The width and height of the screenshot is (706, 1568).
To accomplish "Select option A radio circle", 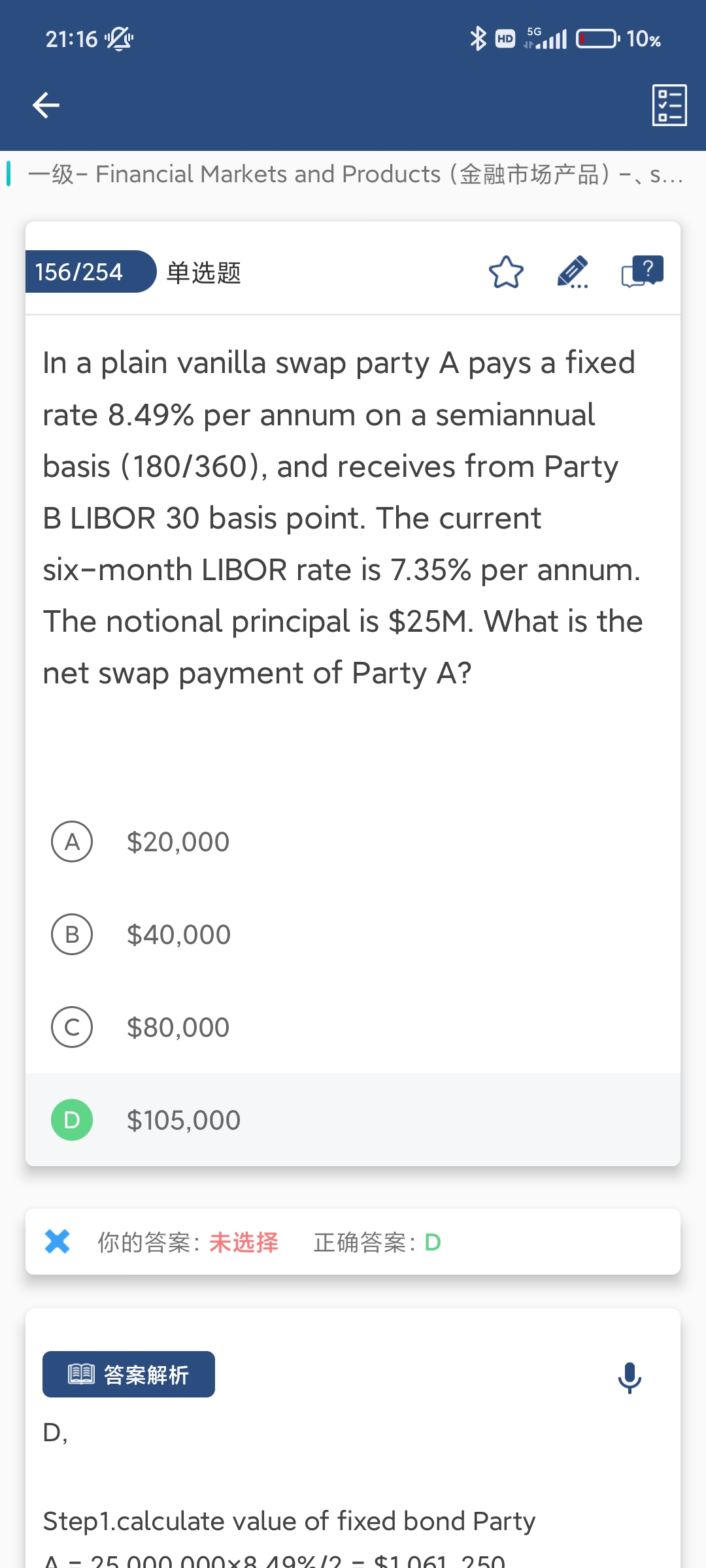I will (72, 841).
